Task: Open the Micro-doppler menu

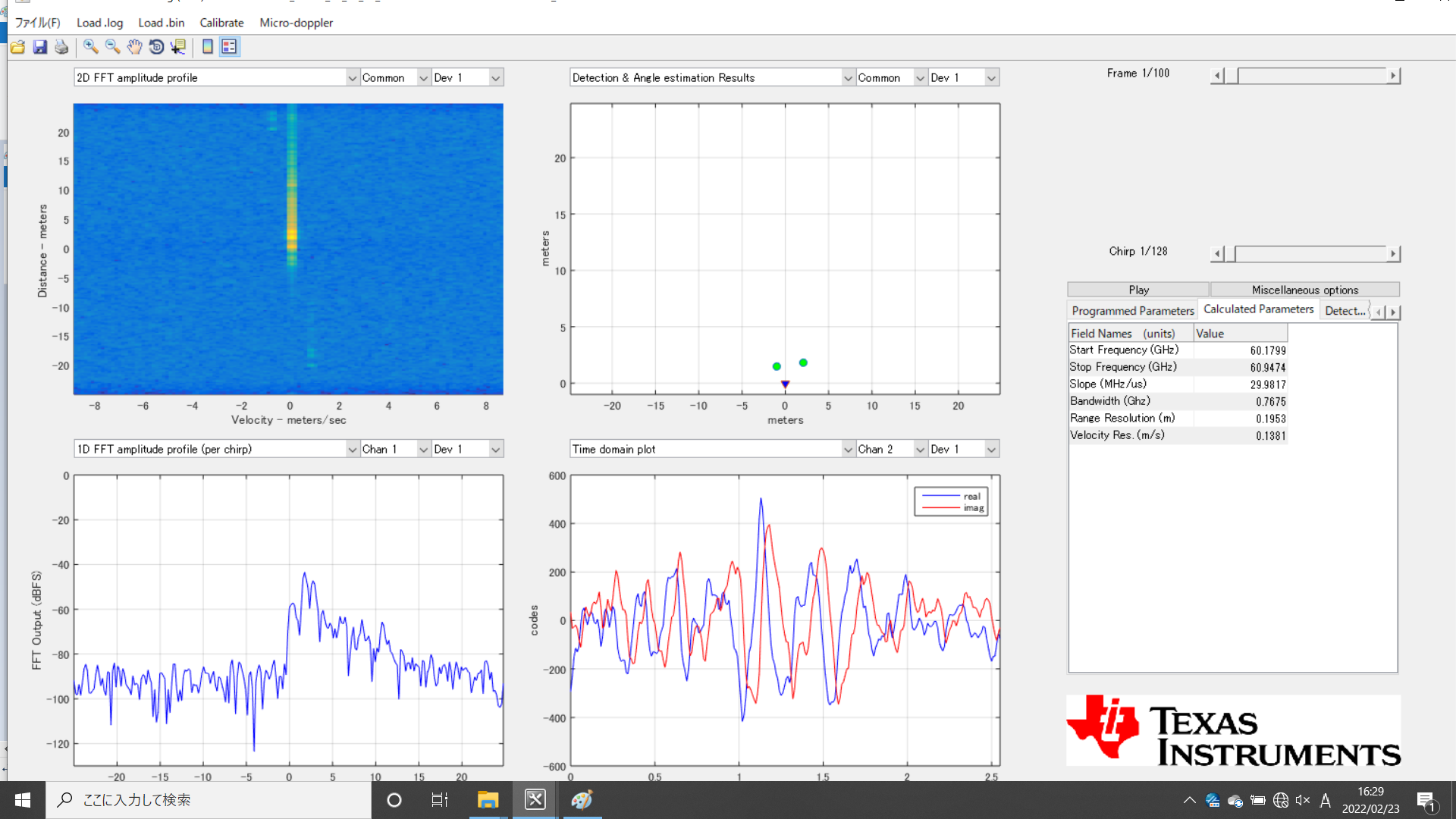Action: point(296,23)
